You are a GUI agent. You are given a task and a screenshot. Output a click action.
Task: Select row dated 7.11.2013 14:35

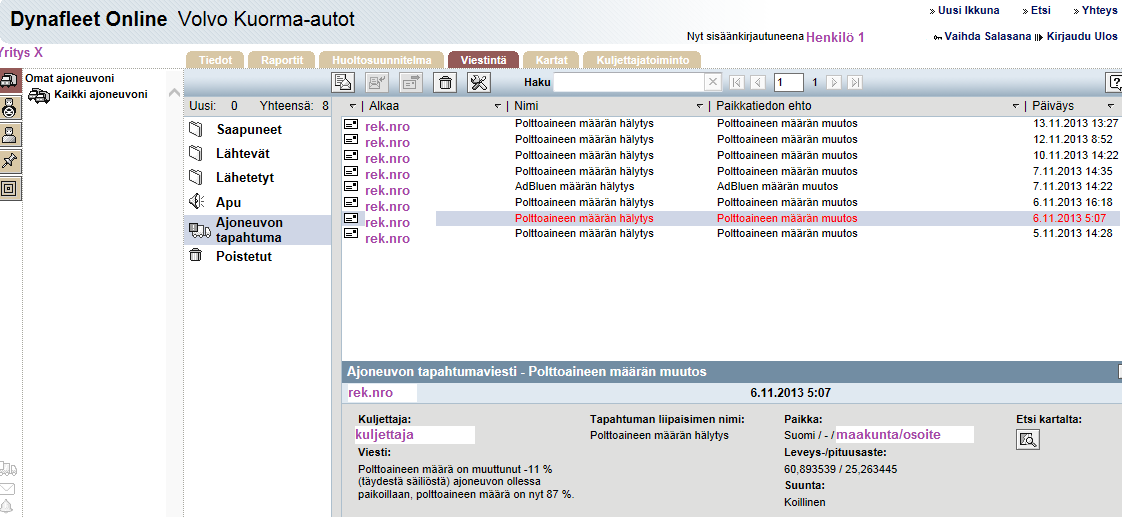[731, 171]
